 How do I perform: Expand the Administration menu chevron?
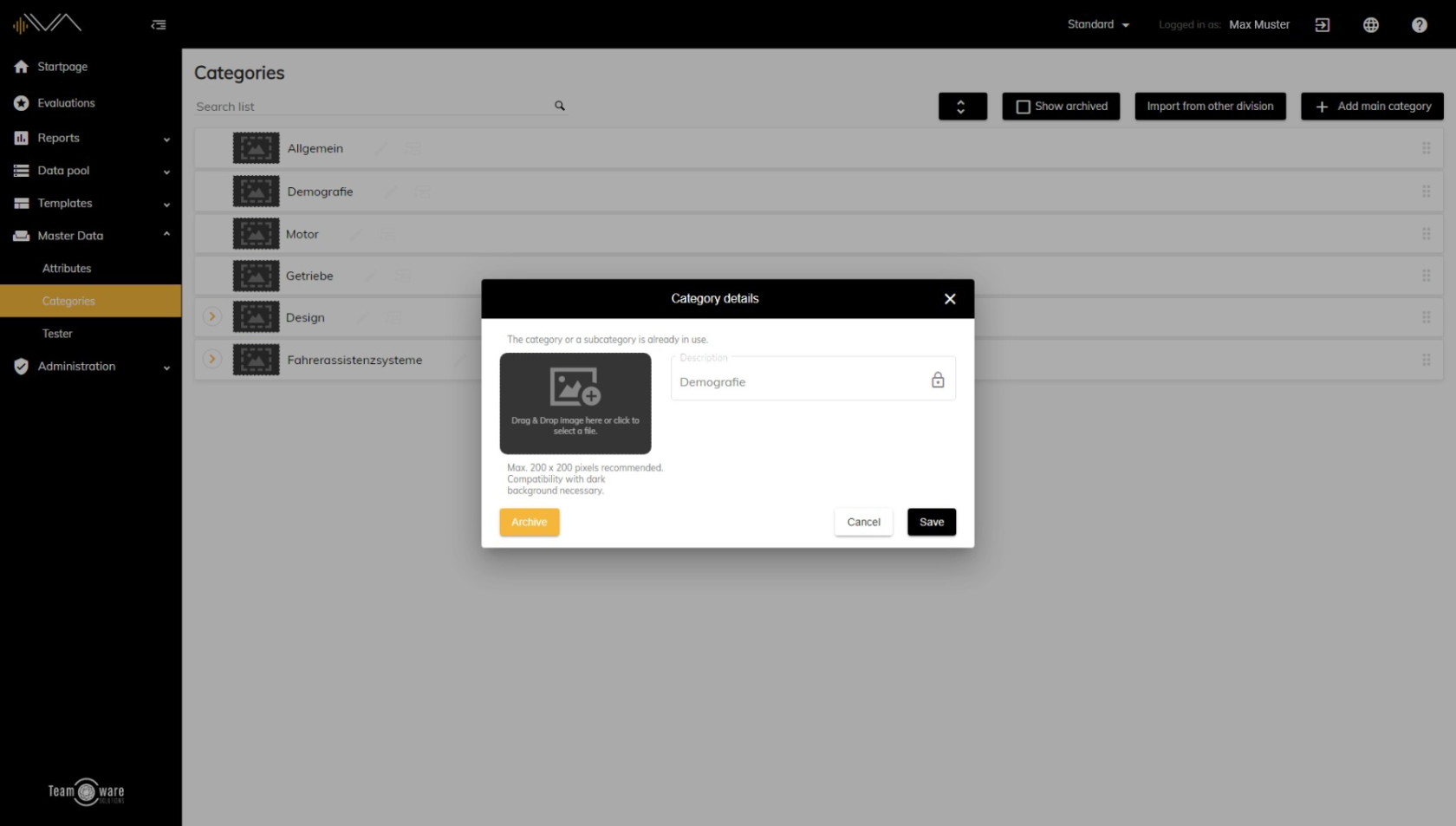tap(166, 367)
